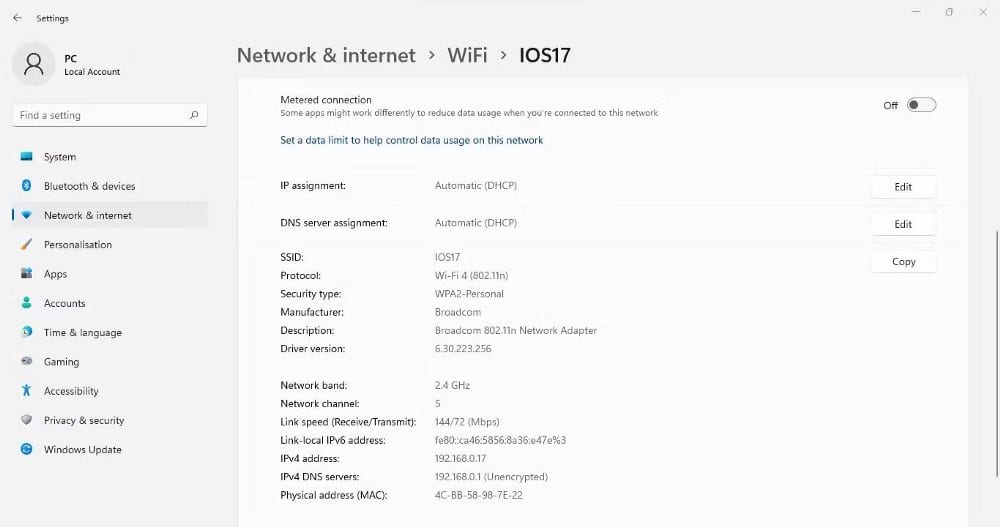Open Bluetooth & devices icon

(x=26, y=186)
